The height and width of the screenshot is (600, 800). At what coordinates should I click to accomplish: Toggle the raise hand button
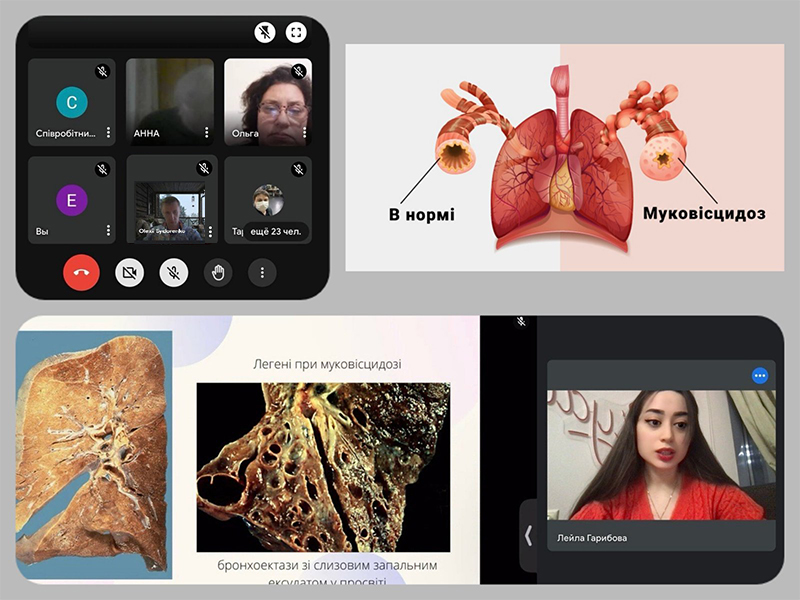pos(218,272)
